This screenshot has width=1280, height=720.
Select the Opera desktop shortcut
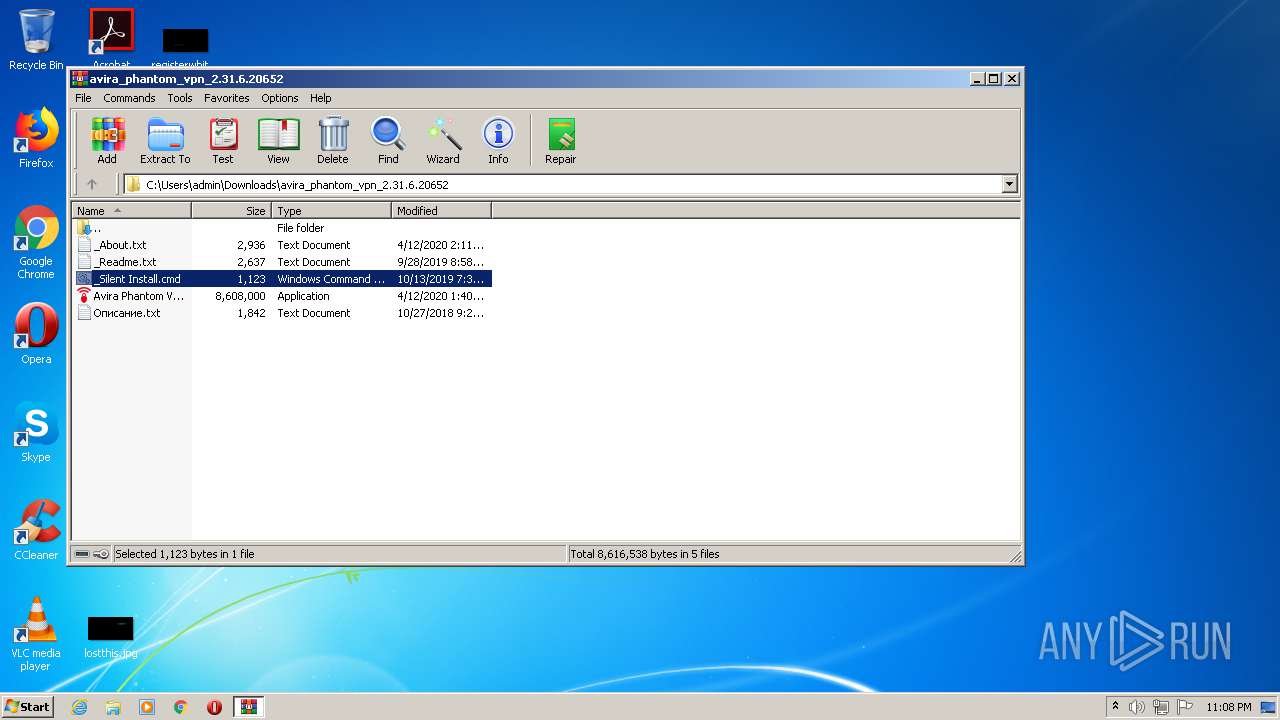click(x=36, y=334)
